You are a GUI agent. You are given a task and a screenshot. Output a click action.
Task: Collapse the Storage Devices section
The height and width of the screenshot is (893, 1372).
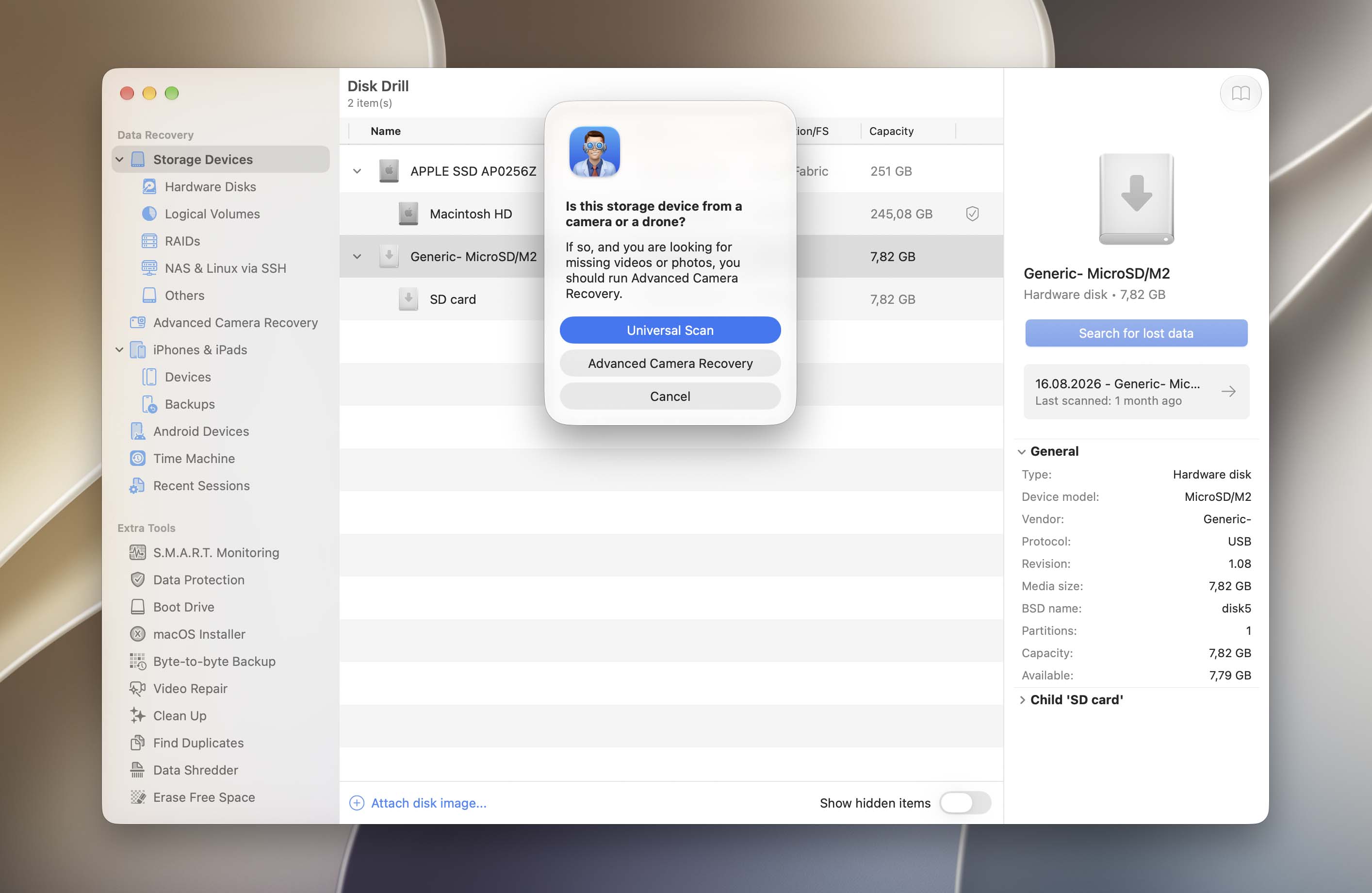tap(119, 159)
